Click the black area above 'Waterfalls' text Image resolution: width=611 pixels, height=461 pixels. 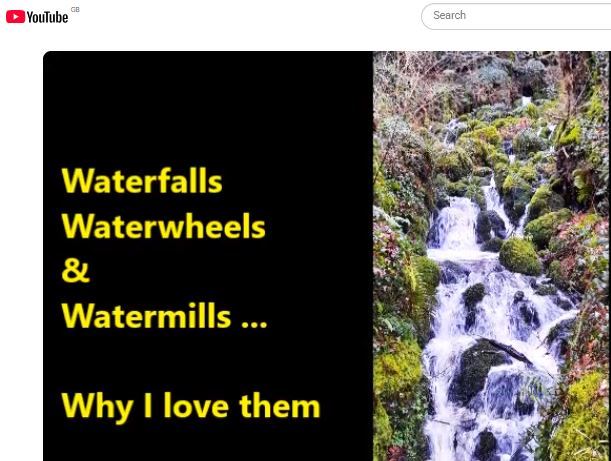[x=208, y=109]
